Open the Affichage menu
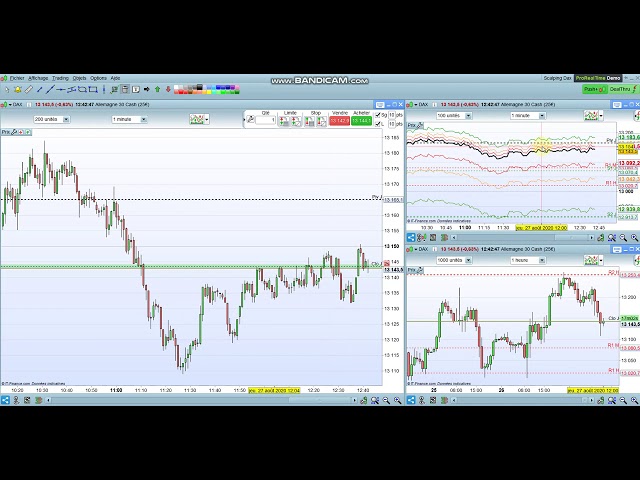 click(x=38, y=78)
